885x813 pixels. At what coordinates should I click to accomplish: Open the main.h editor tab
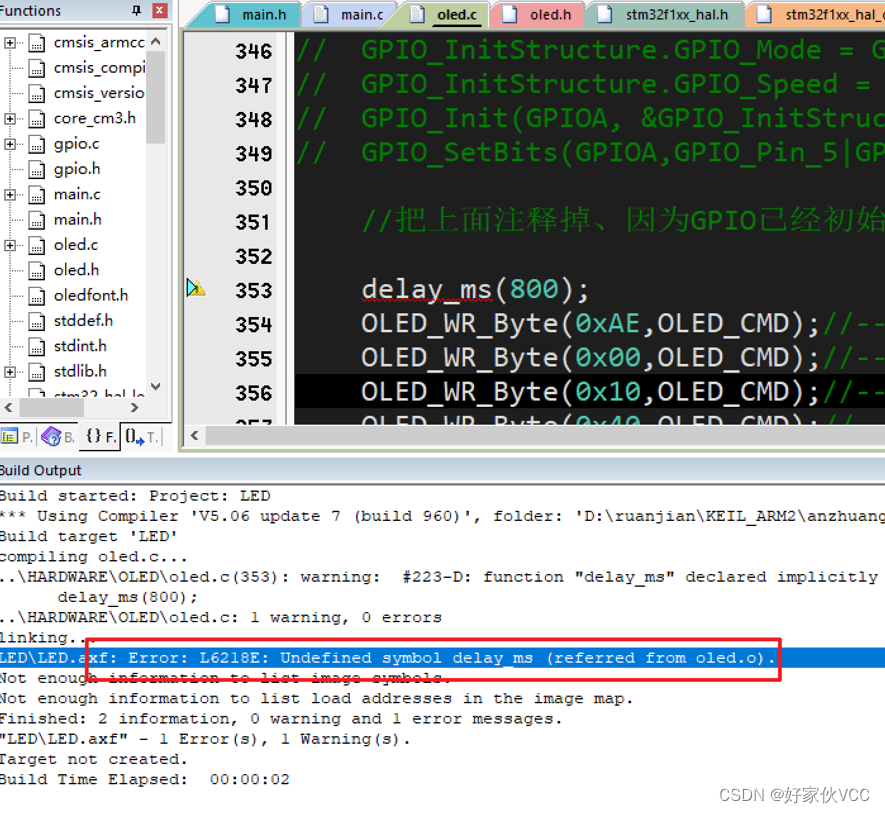(252, 14)
